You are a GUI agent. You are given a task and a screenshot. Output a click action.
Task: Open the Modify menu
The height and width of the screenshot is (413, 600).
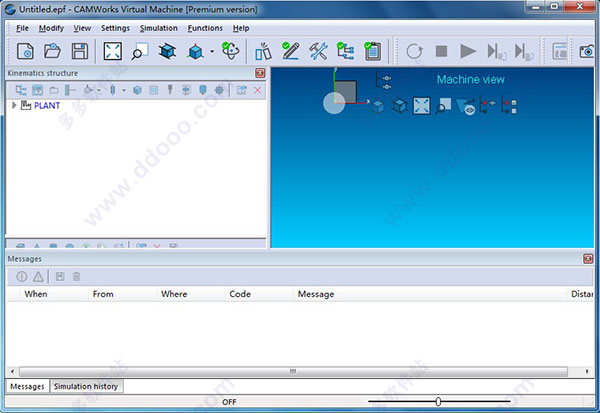(x=51, y=28)
